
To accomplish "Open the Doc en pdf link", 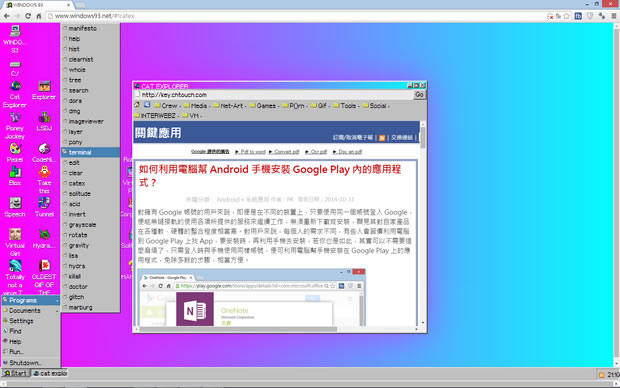I will (x=347, y=151).
